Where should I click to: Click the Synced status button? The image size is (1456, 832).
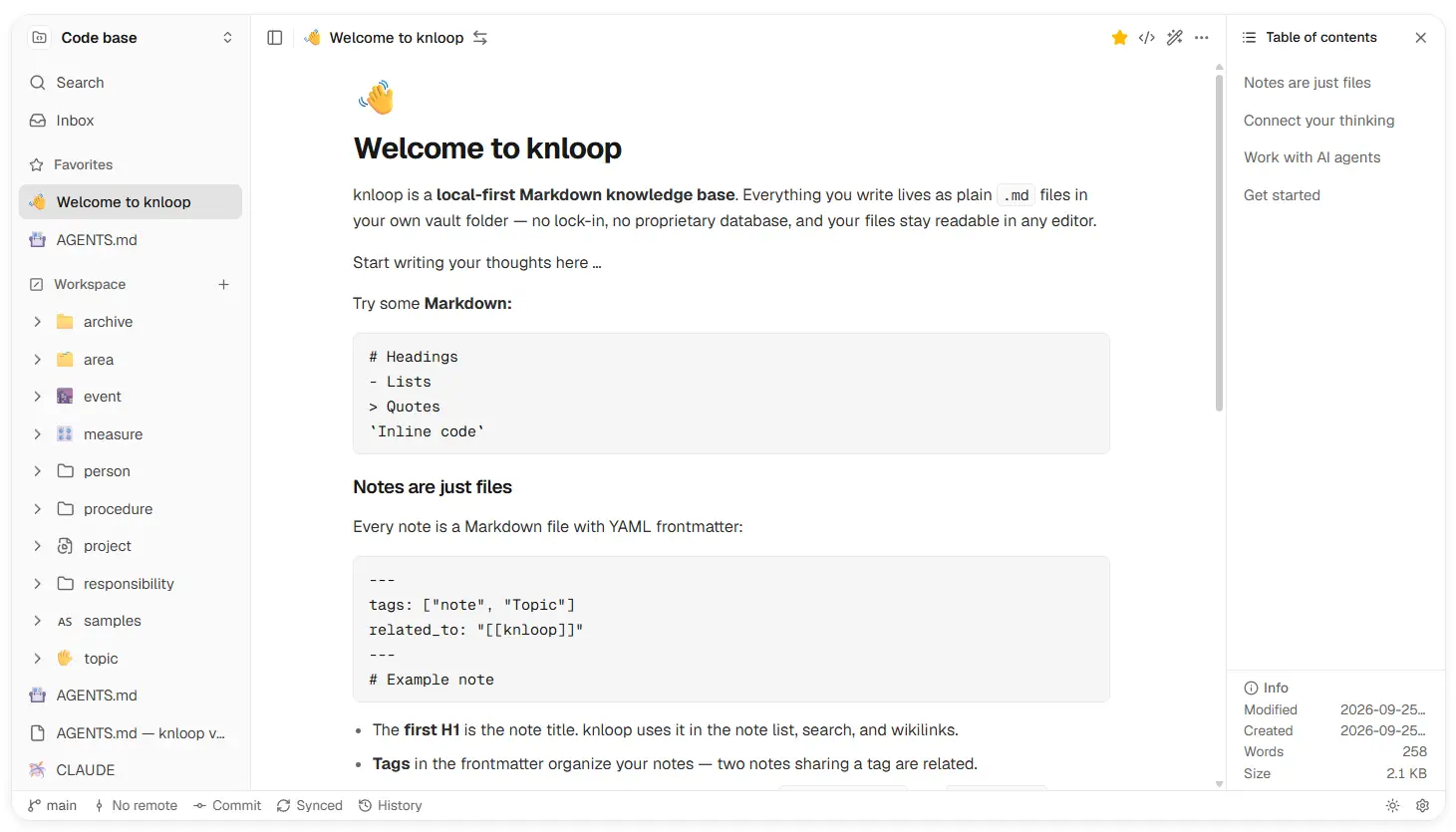point(310,806)
